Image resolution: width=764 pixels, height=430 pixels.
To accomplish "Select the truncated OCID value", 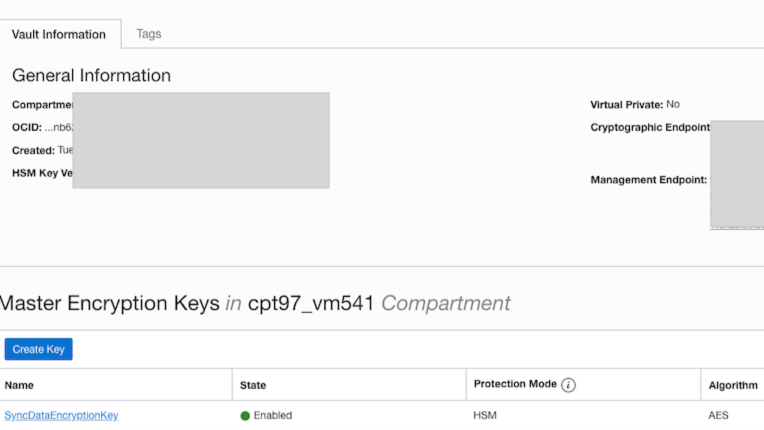I will pyautogui.click(x=59, y=128).
